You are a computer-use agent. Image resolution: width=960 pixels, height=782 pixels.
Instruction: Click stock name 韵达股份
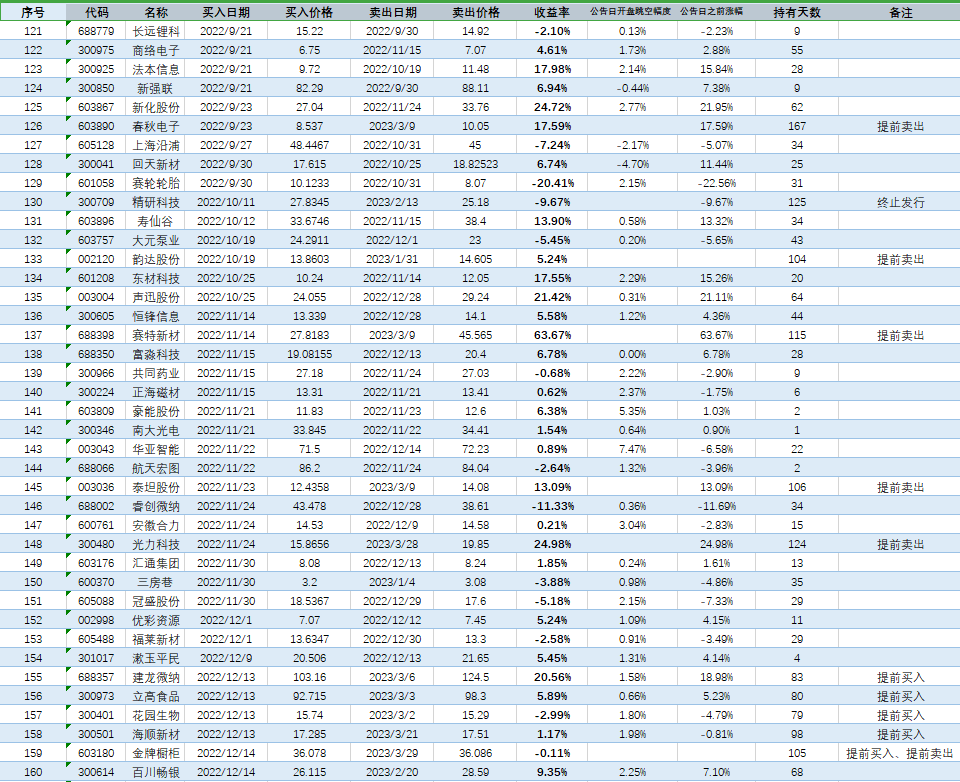pyautogui.click(x=156, y=259)
